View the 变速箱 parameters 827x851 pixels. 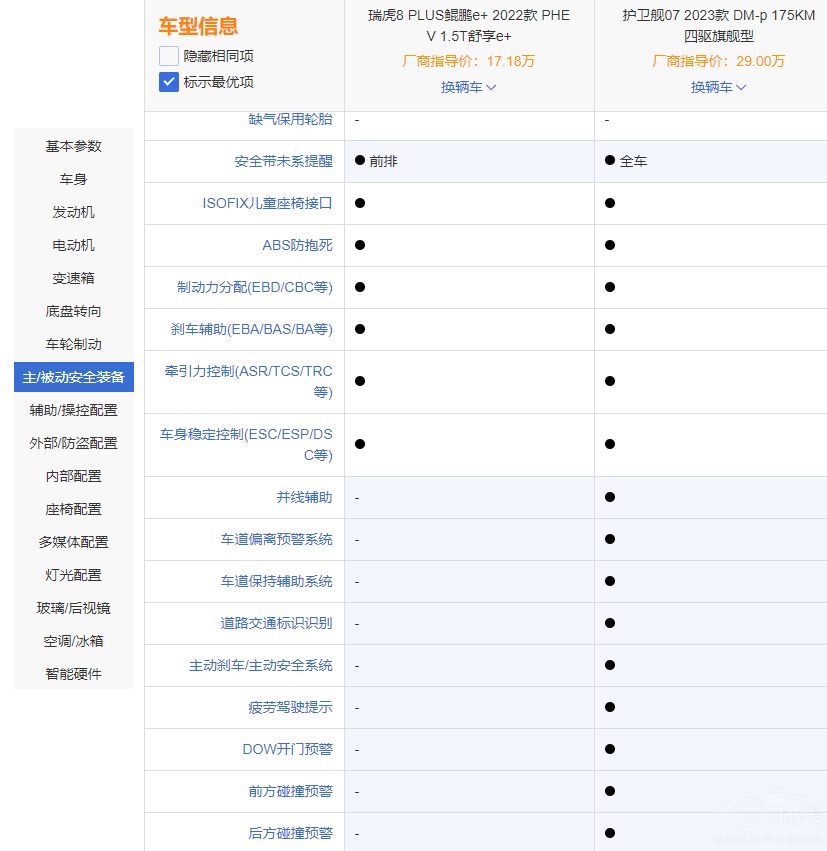[72, 278]
